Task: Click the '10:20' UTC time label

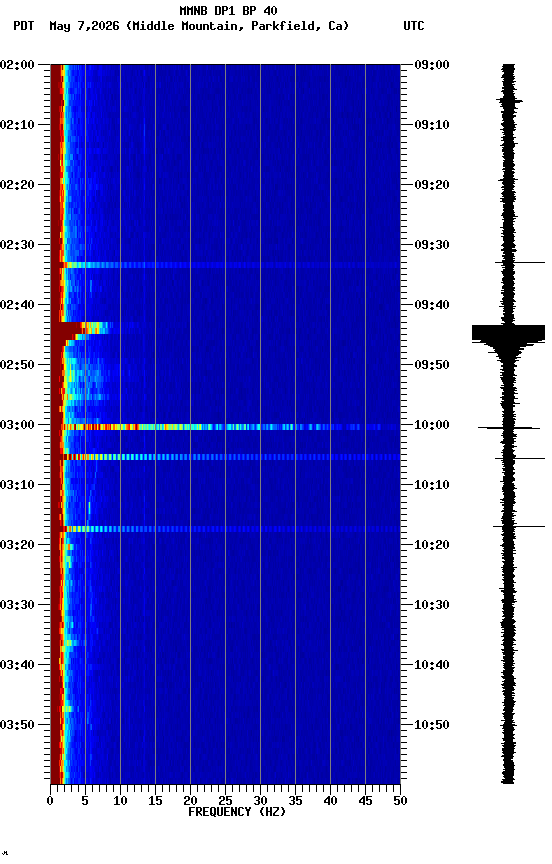Action: coord(432,545)
